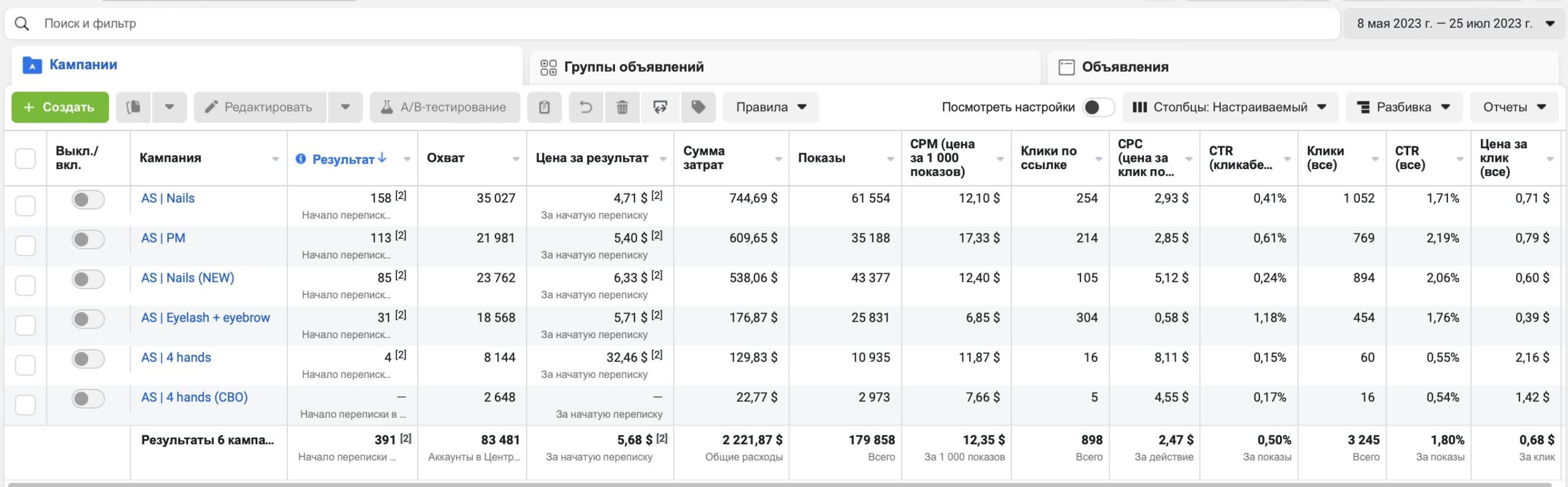1568x487 pixels.
Task: Click the trash delete icon
Action: [622, 107]
